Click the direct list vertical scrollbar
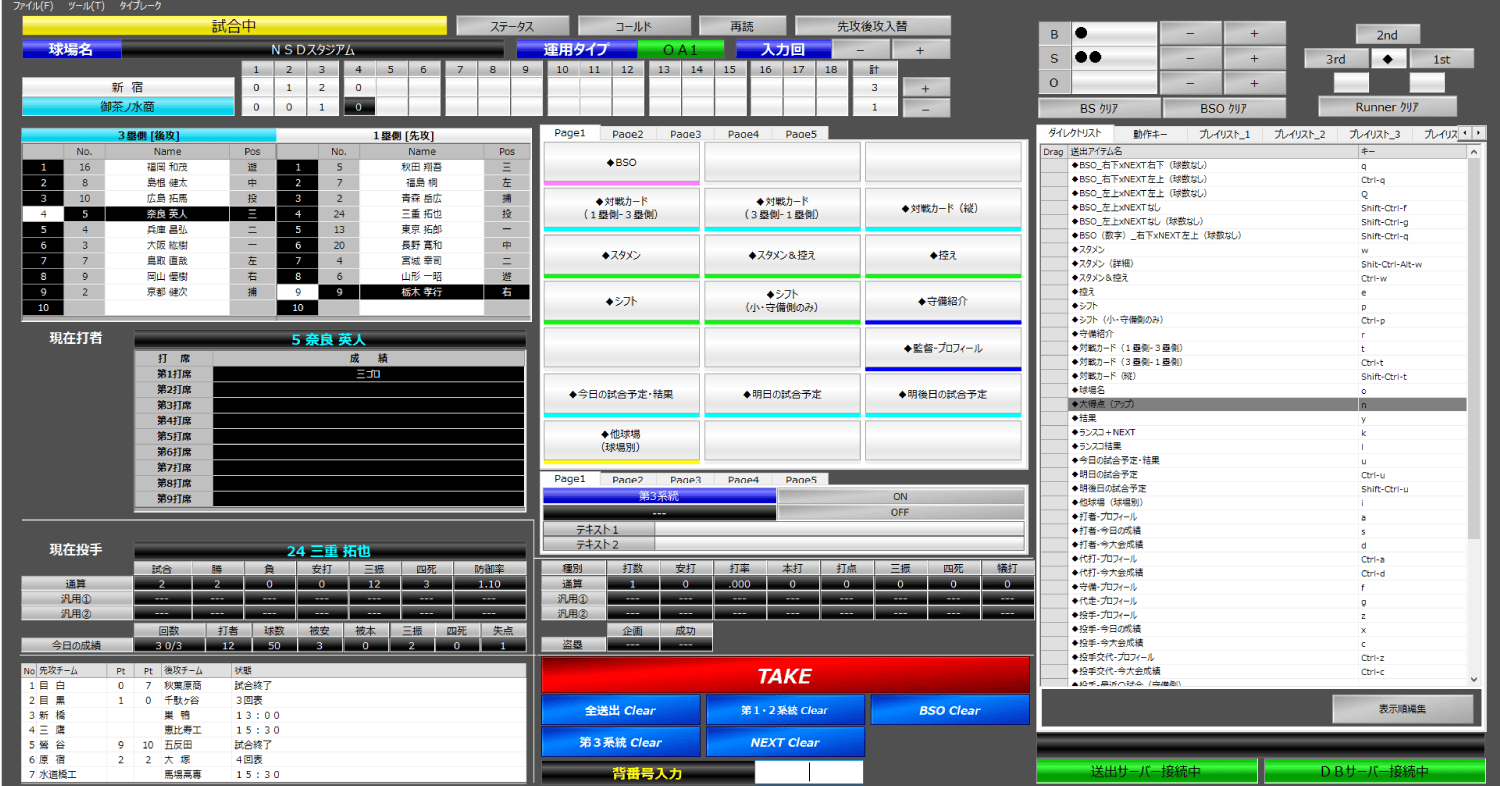 point(1473,350)
